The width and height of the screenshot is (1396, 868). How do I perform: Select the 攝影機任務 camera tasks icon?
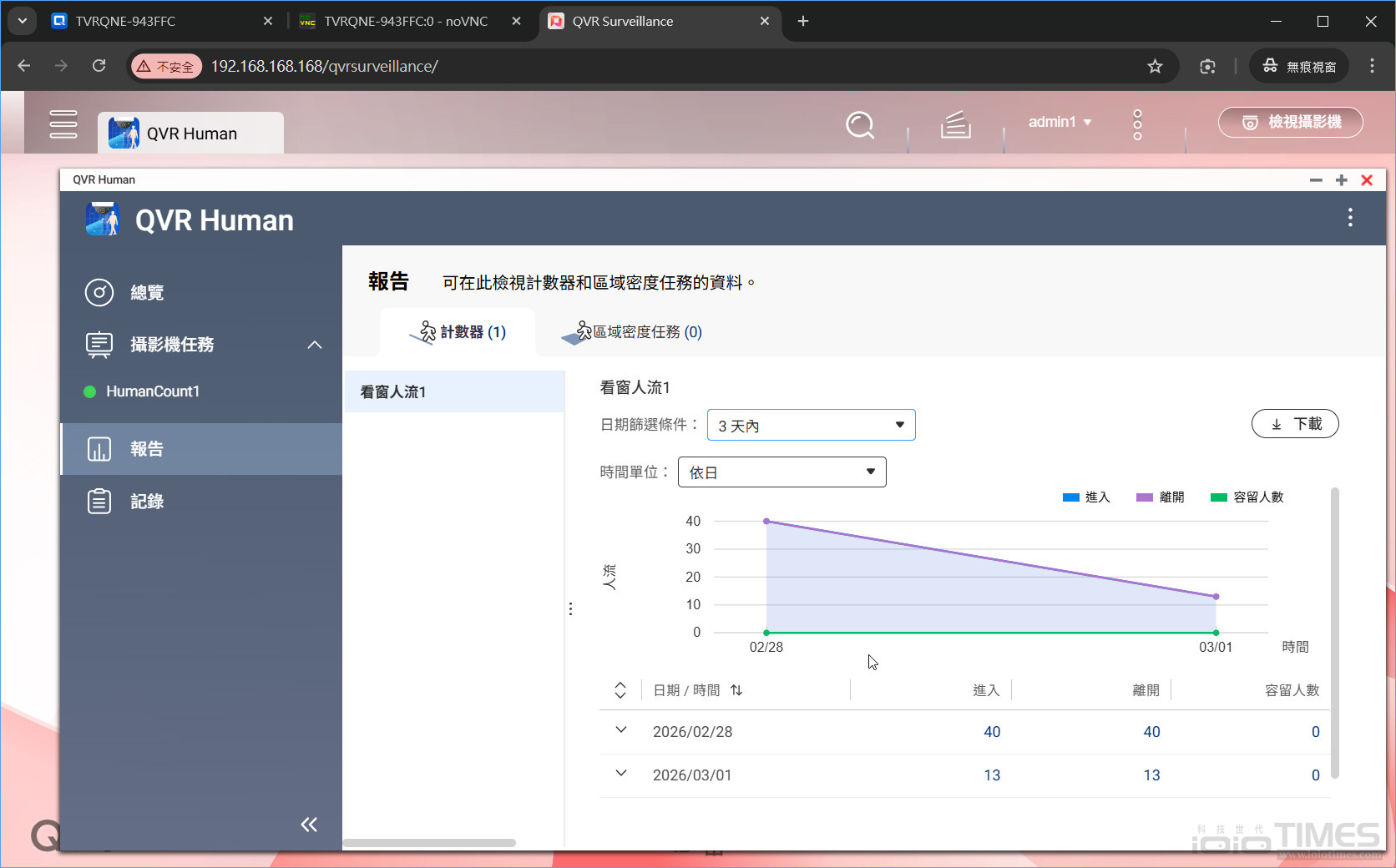coord(99,345)
